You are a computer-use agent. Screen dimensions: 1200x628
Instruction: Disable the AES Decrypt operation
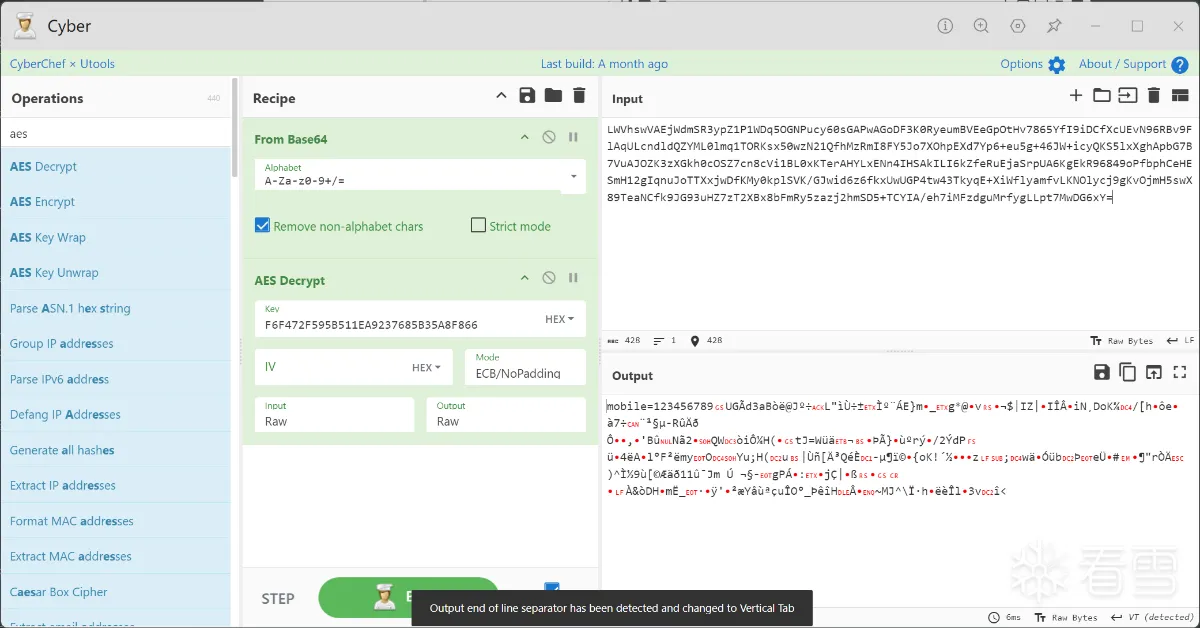coord(549,279)
